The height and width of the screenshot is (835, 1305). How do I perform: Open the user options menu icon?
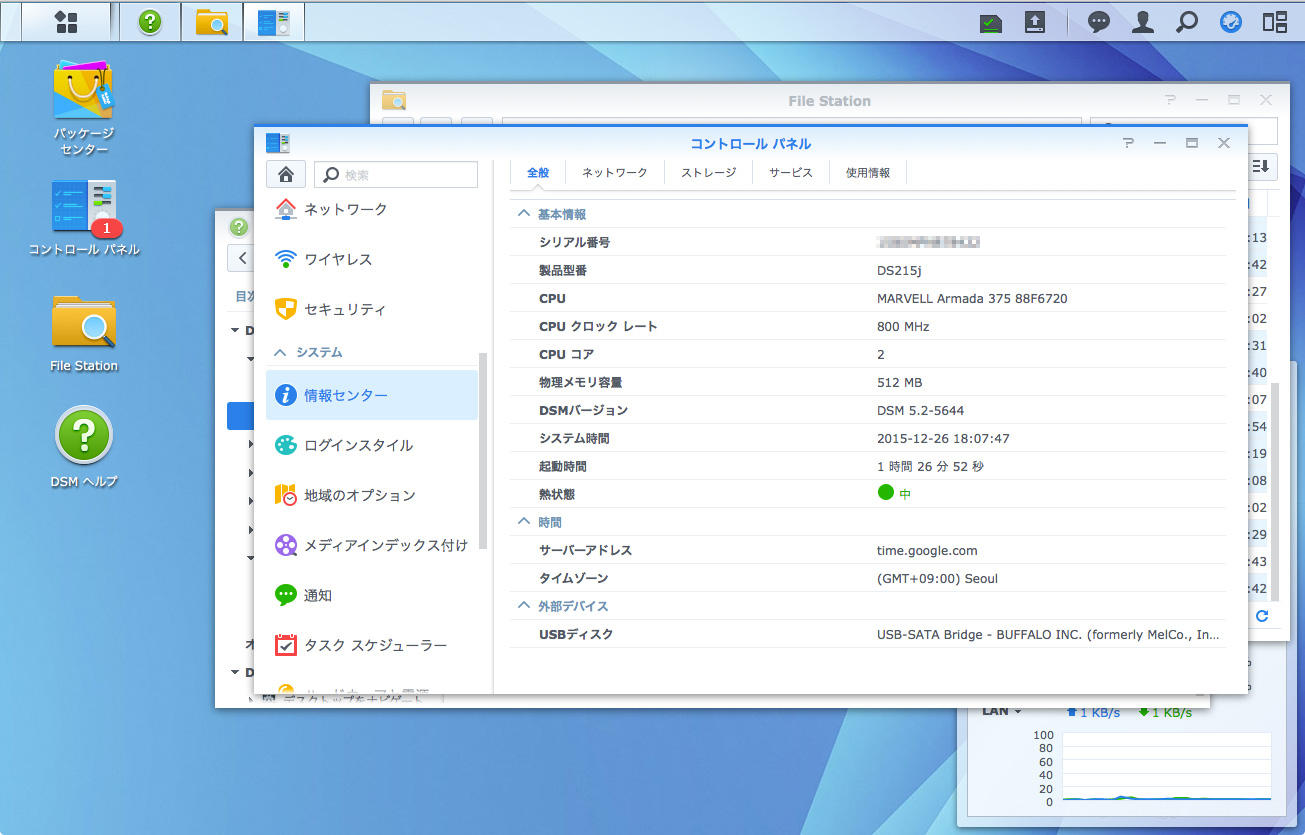coord(1143,22)
